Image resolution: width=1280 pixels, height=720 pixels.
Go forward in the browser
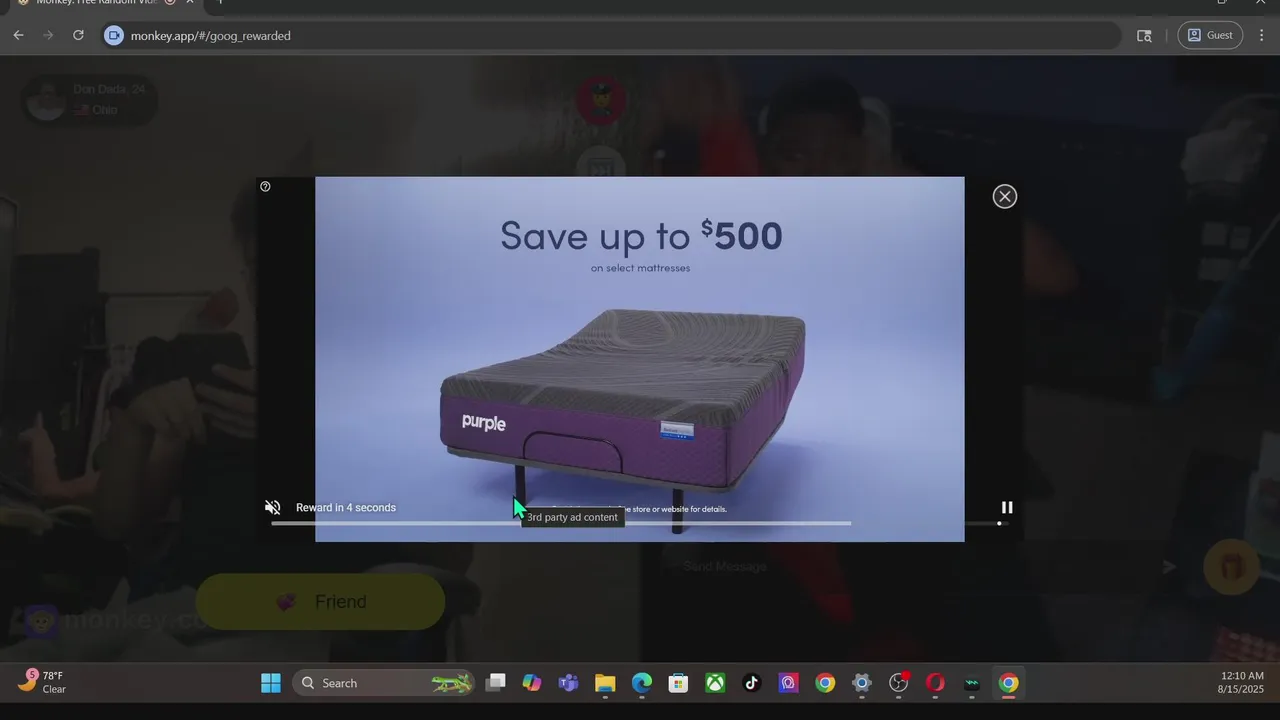(x=48, y=35)
